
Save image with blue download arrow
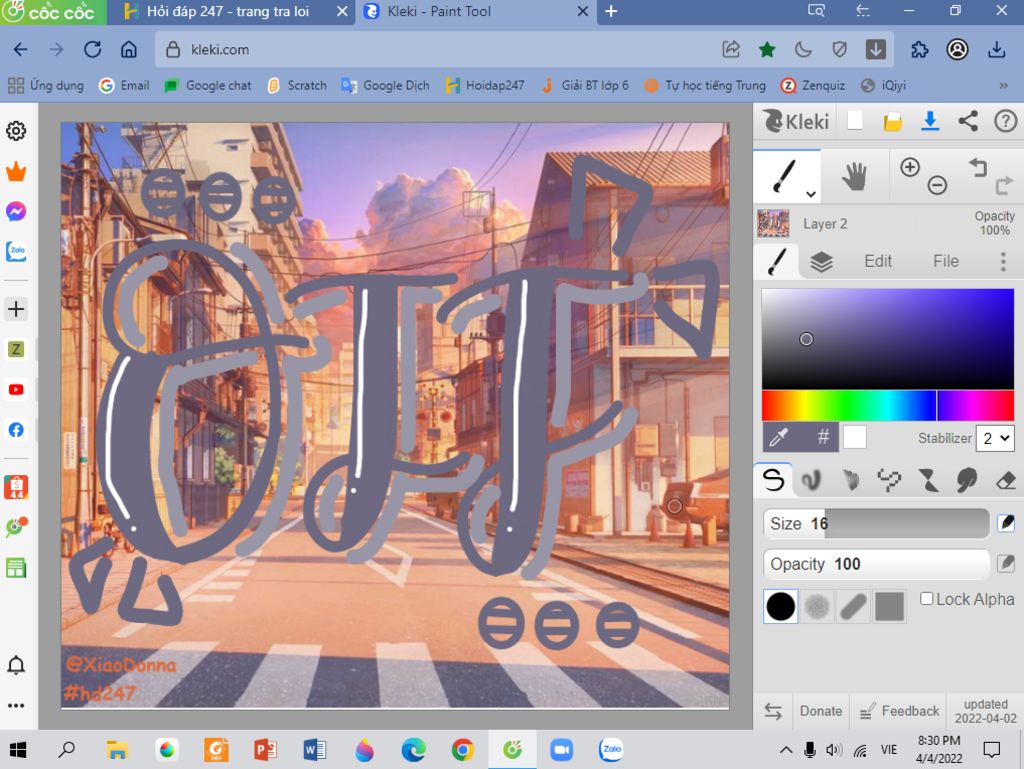coord(930,121)
